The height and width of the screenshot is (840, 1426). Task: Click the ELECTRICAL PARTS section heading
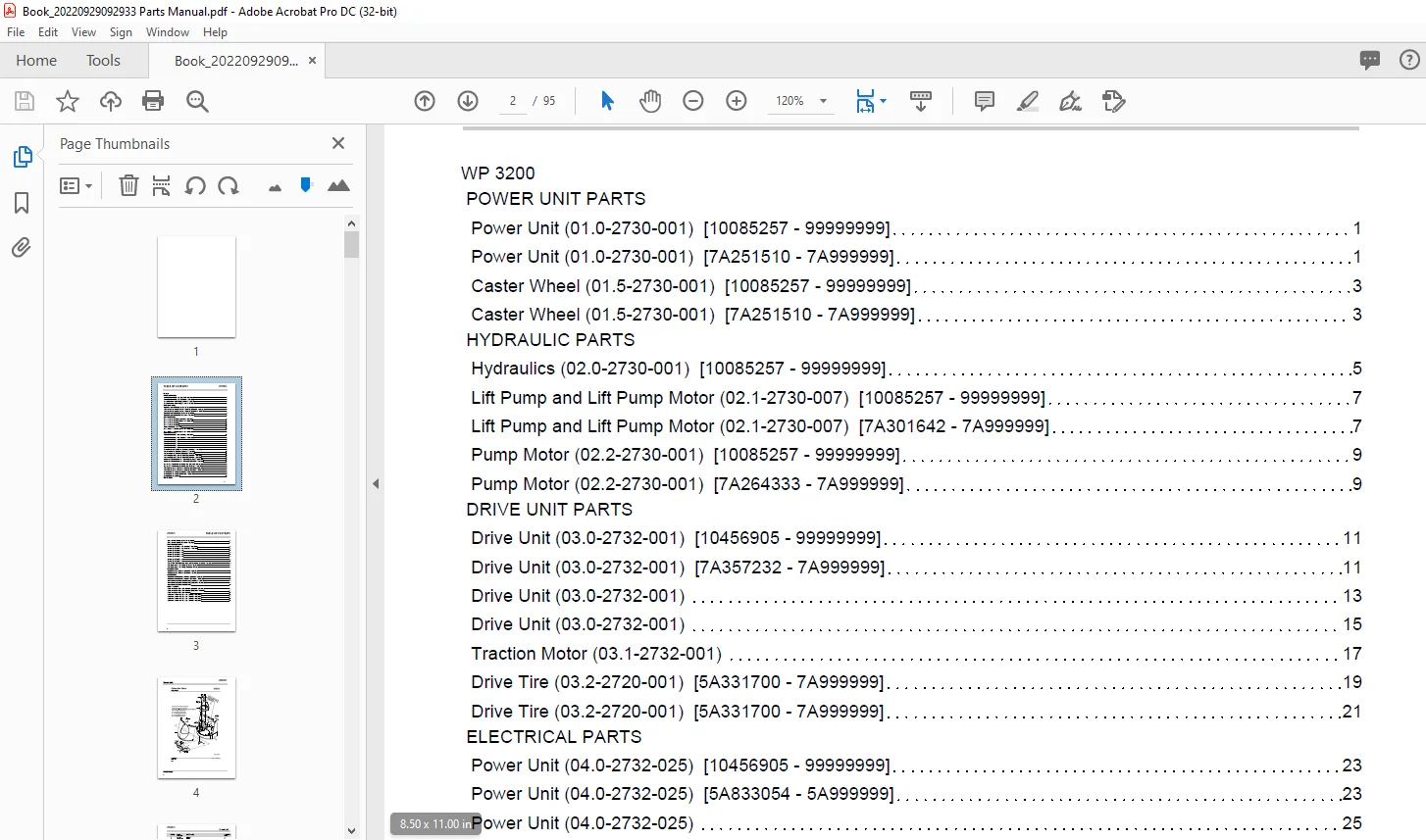click(x=554, y=737)
